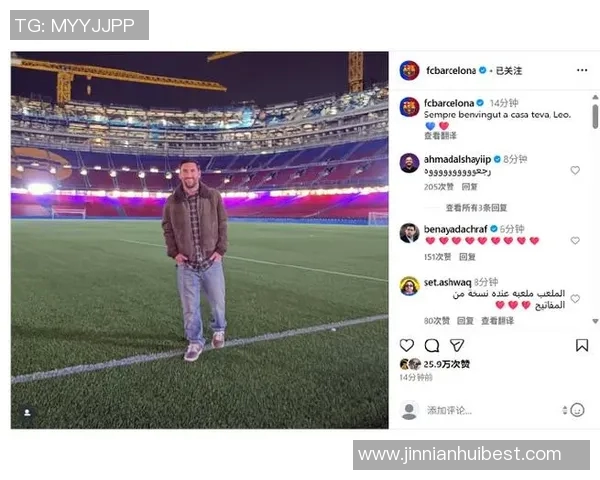Toggle the 已关注 following status
This screenshot has height=480, width=600.
click(x=509, y=70)
